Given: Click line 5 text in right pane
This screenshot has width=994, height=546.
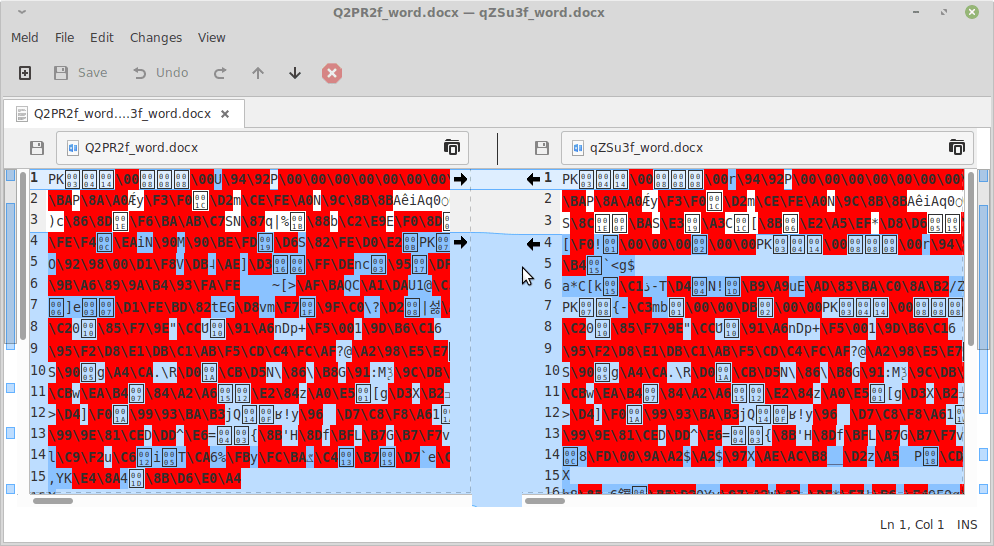Looking at the screenshot, I should tap(598, 265).
